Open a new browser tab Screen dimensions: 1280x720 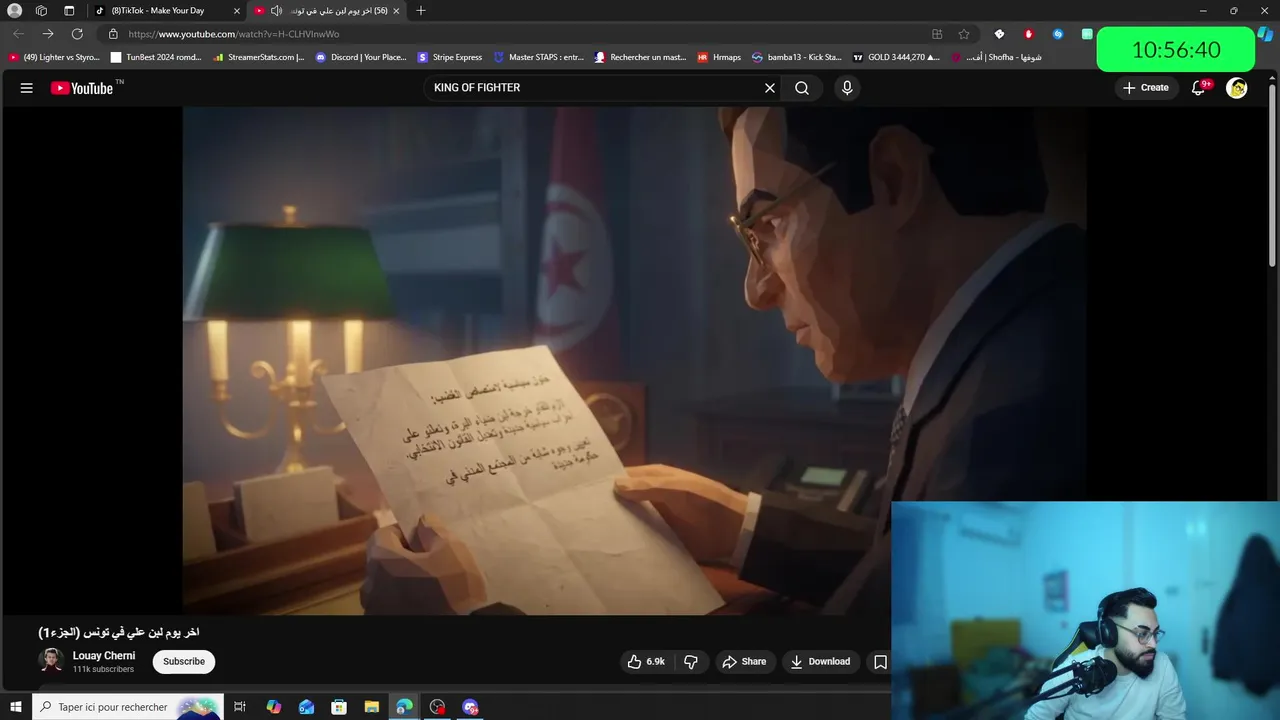[421, 11]
